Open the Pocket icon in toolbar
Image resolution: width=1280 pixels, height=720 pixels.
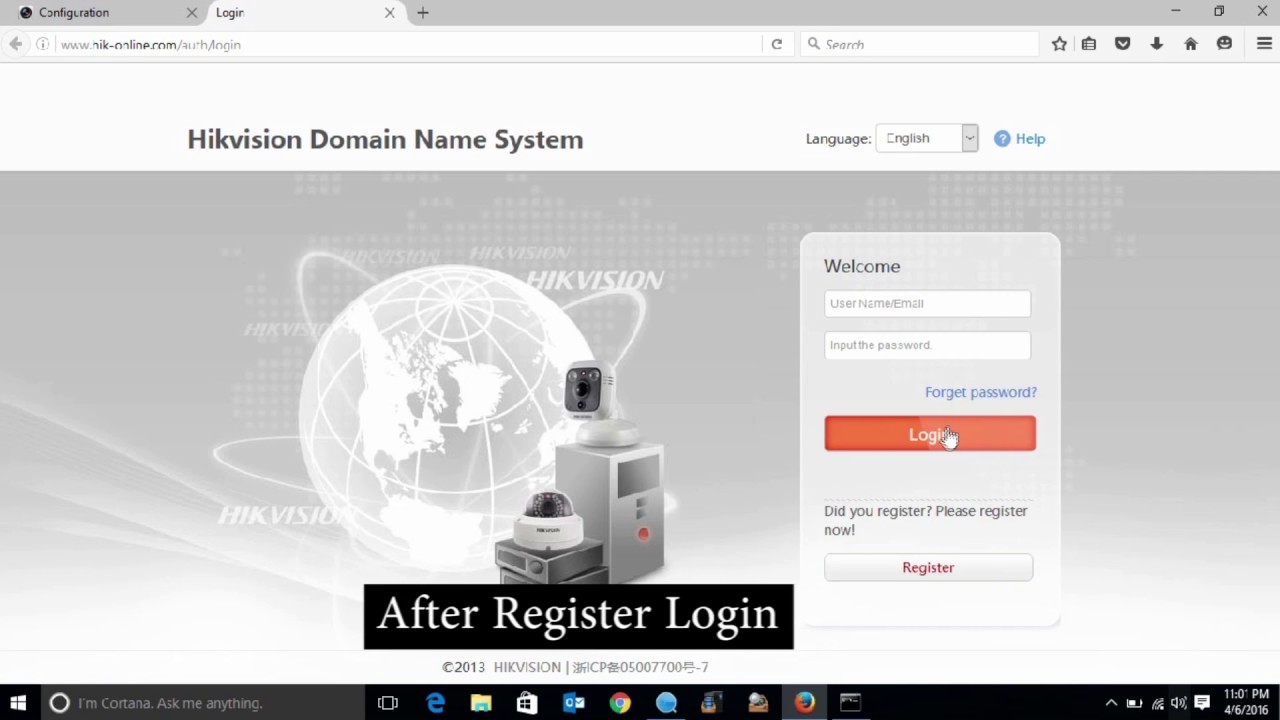1123,44
